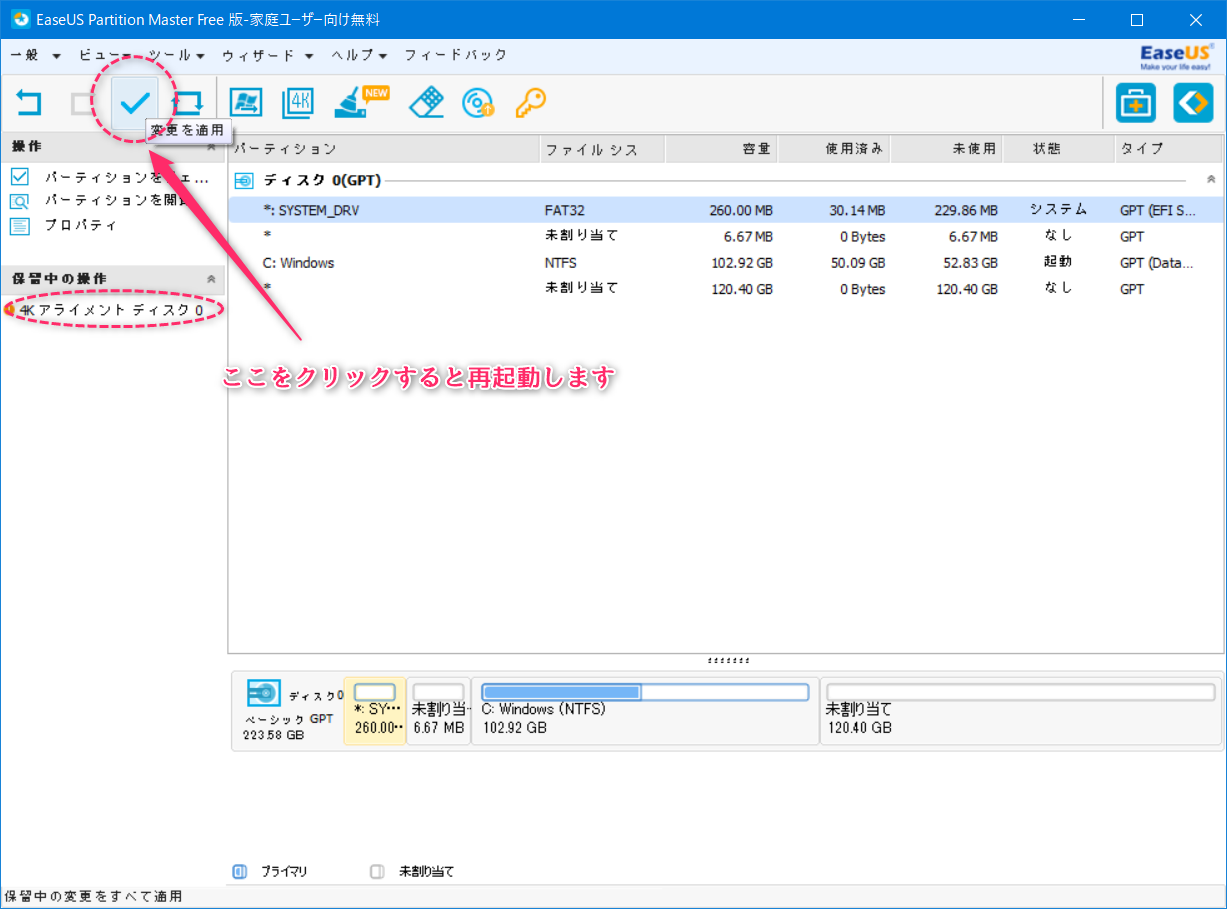The height and width of the screenshot is (909, 1227).
Task: Click the Refresh disk toolbar icon
Action: click(x=187, y=102)
